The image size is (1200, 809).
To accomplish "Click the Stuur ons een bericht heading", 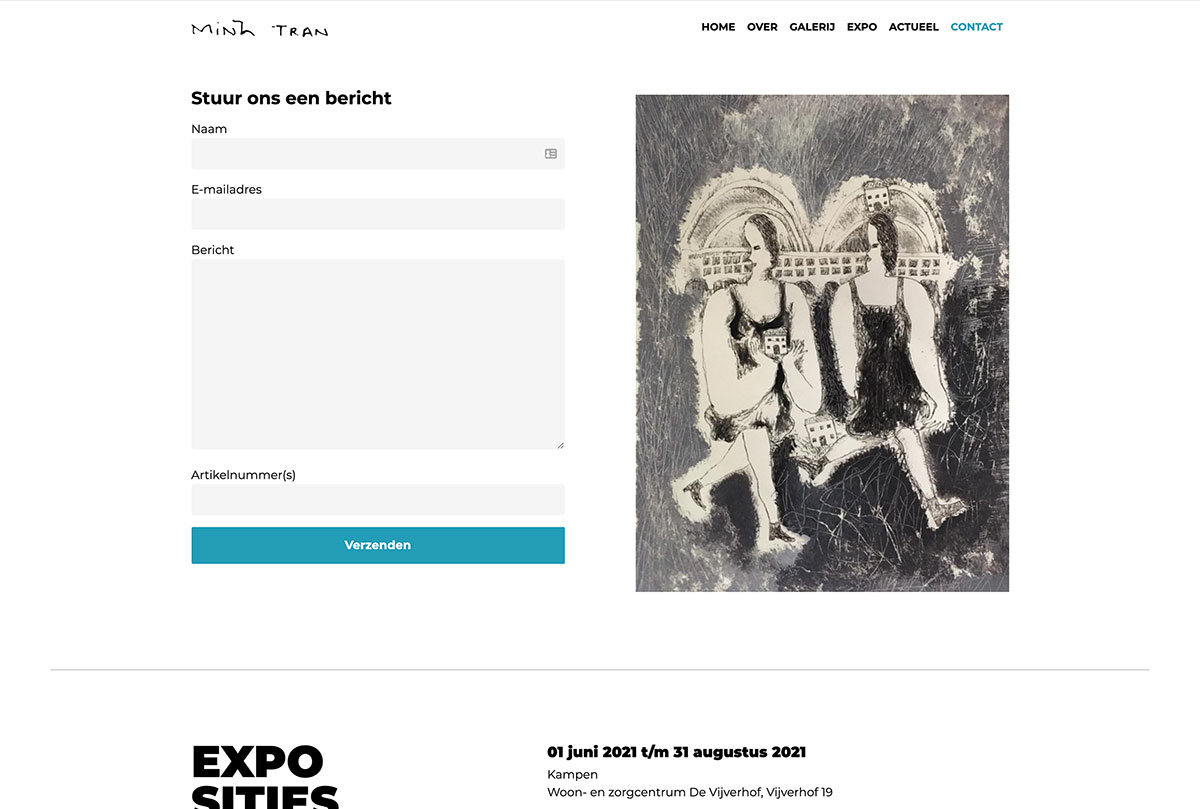I will point(291,98).
